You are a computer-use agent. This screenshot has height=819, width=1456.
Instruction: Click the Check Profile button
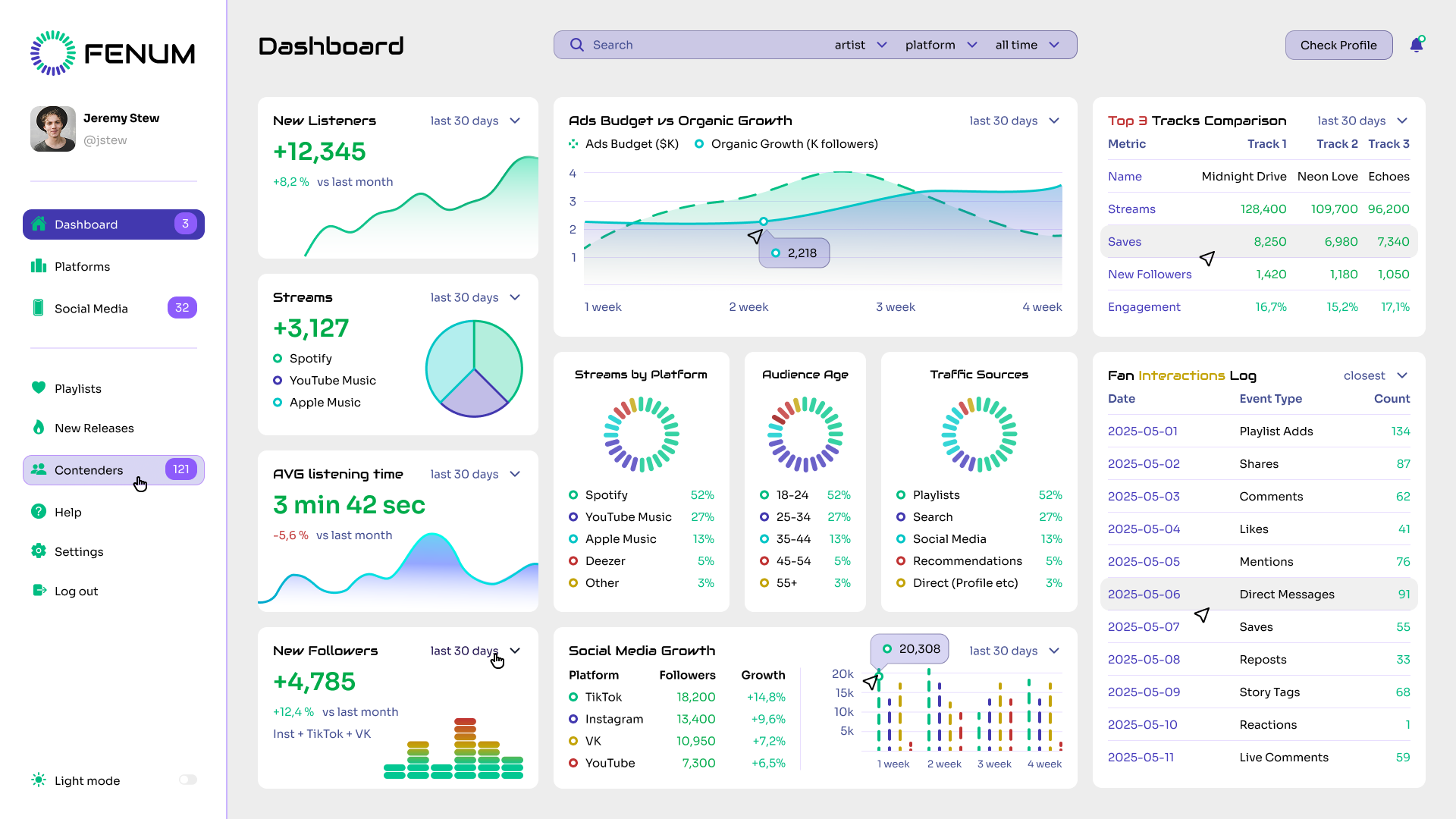1338,45
